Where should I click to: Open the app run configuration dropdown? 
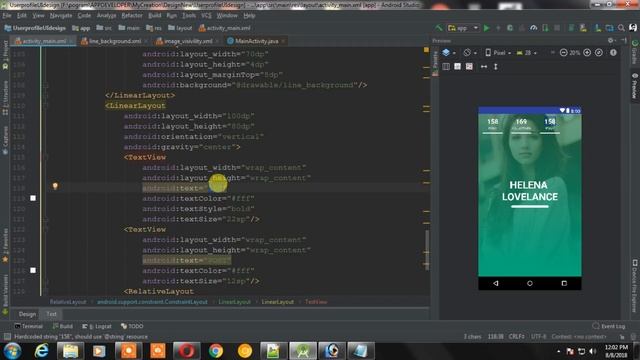[463, 28]
